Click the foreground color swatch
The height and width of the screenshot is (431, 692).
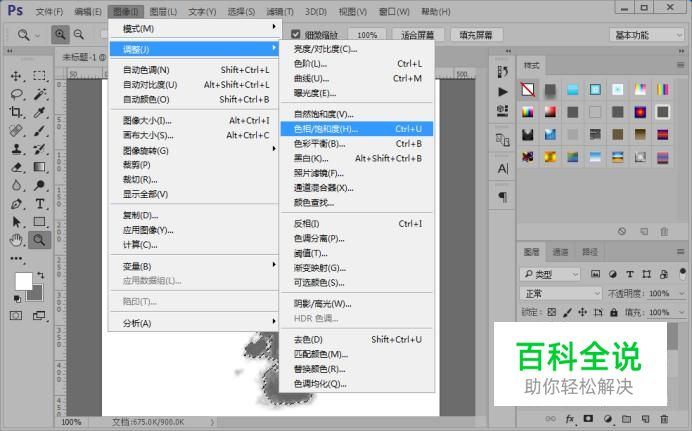pos(23,281)
